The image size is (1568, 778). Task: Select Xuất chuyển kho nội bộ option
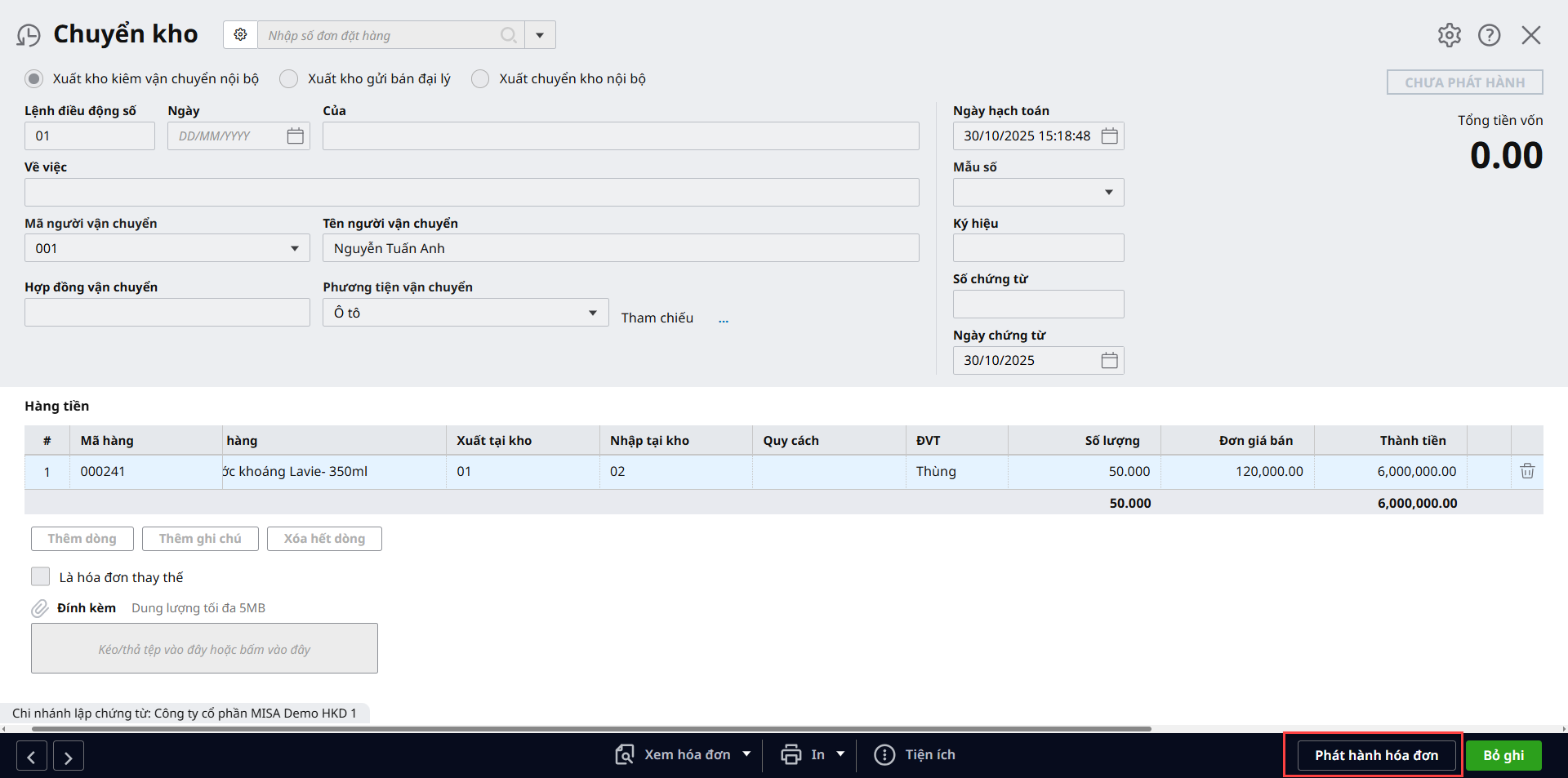click(x=480, y=79)
